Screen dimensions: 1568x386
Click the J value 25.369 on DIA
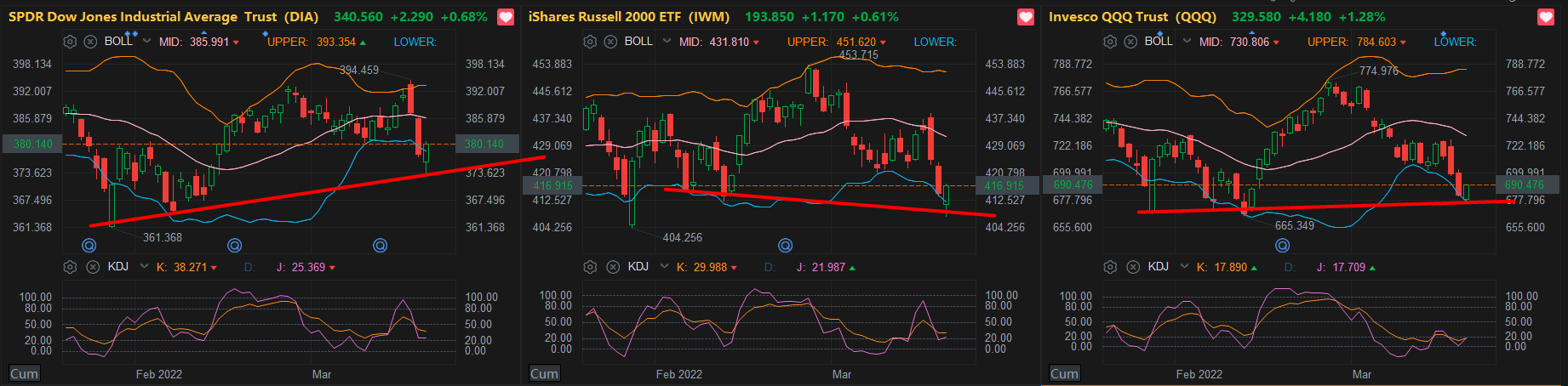308,267
